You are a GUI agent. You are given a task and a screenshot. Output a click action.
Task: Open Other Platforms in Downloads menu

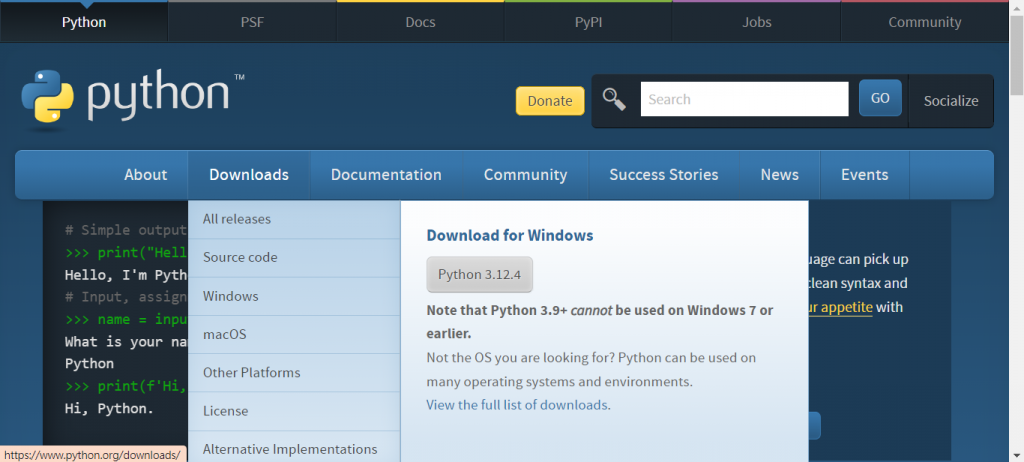click(251, 372)
